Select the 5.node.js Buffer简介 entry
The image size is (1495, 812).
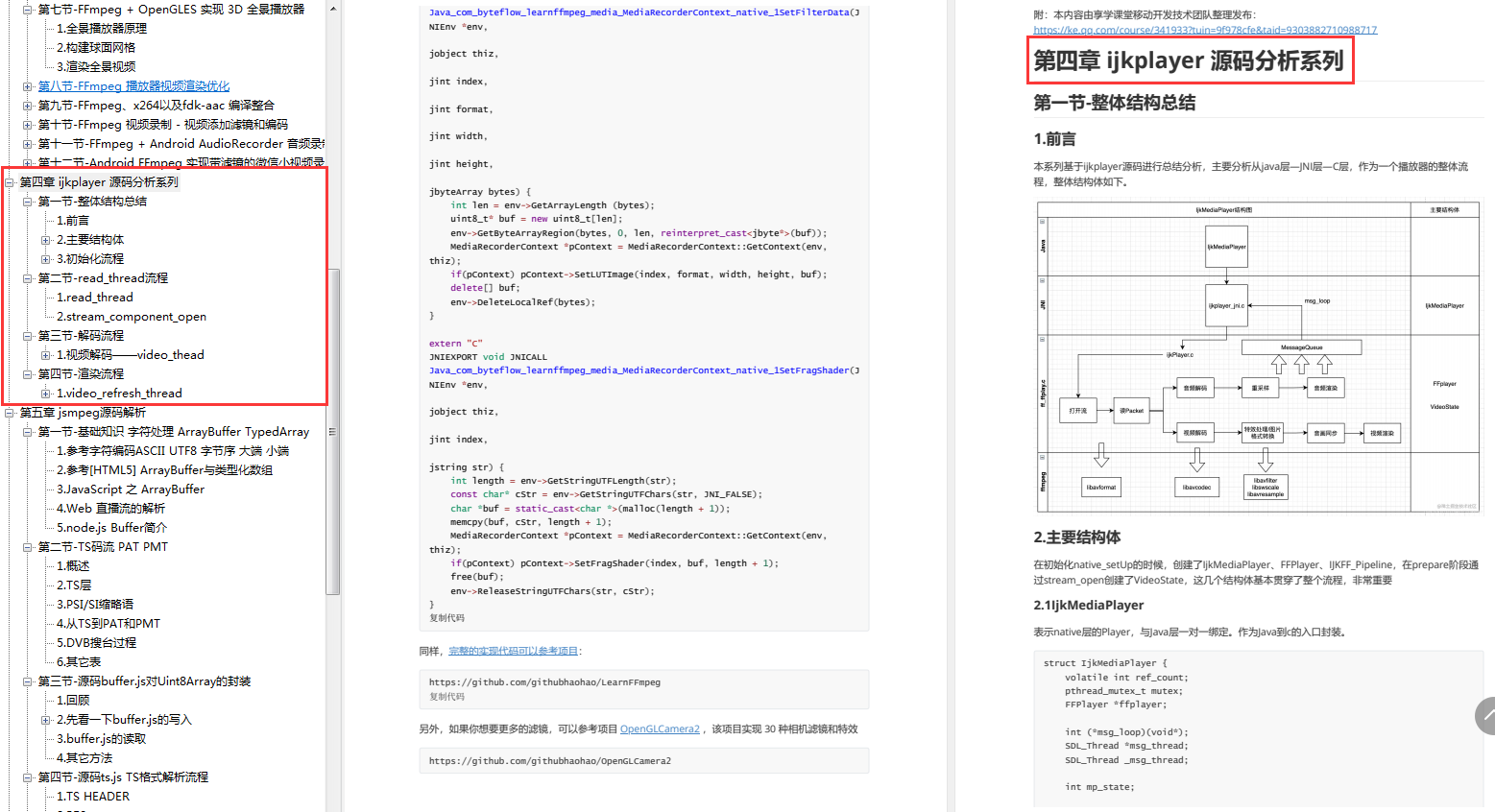click(111, 528)
